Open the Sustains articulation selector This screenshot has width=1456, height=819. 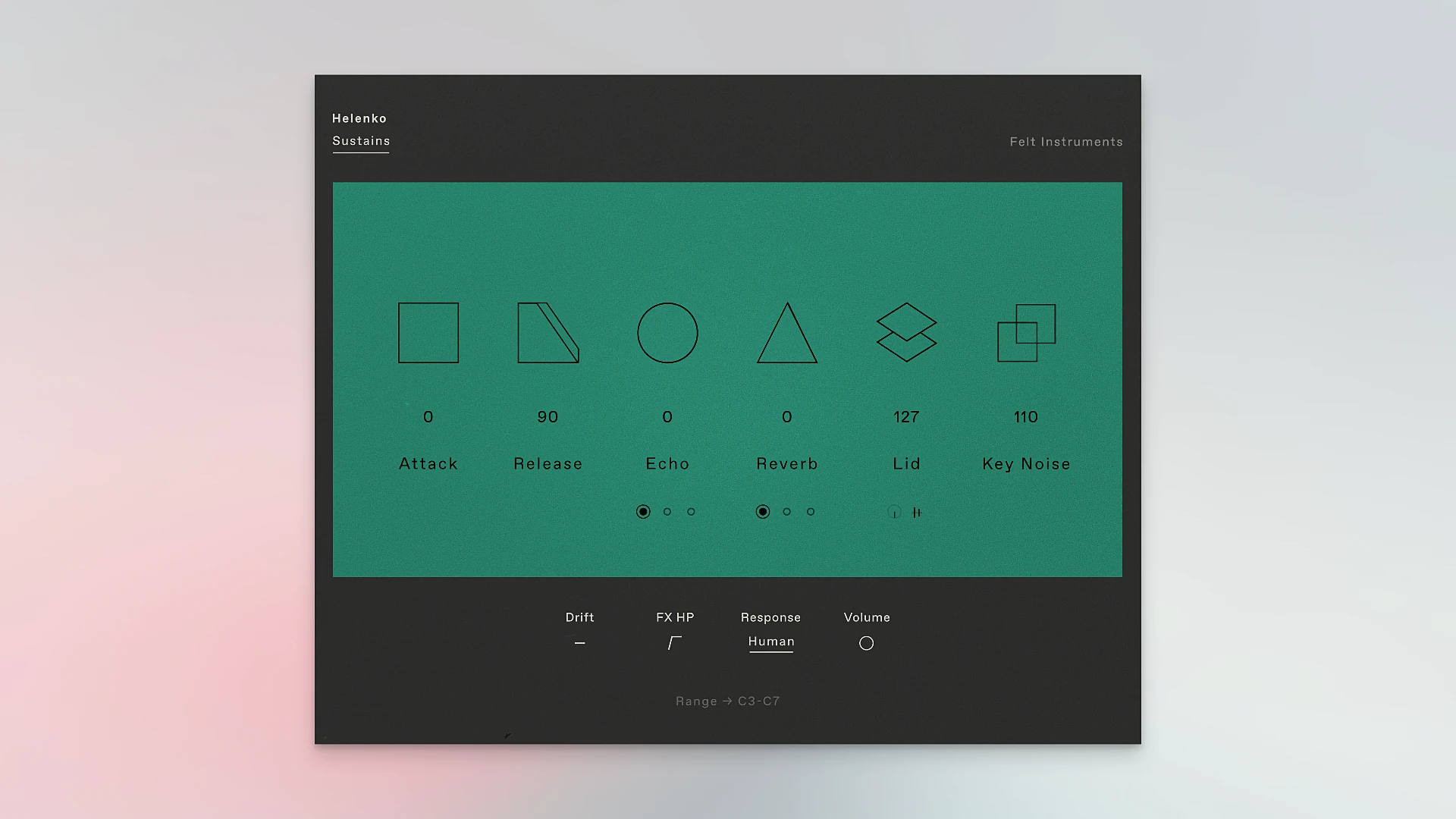click(361, 142)
